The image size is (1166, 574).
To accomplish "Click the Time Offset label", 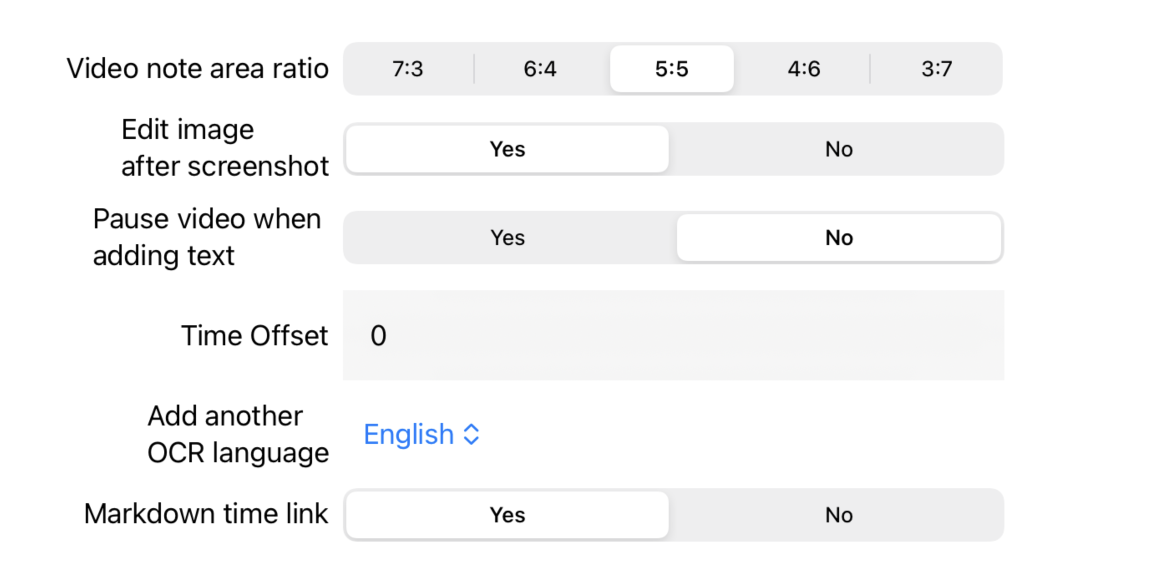I will click(254, 336).
